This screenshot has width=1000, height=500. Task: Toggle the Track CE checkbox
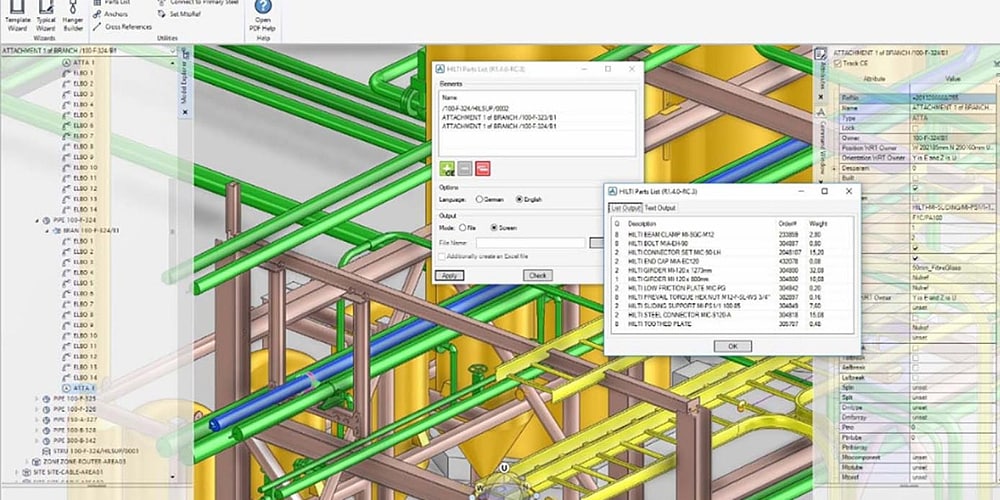pos(837,63)
